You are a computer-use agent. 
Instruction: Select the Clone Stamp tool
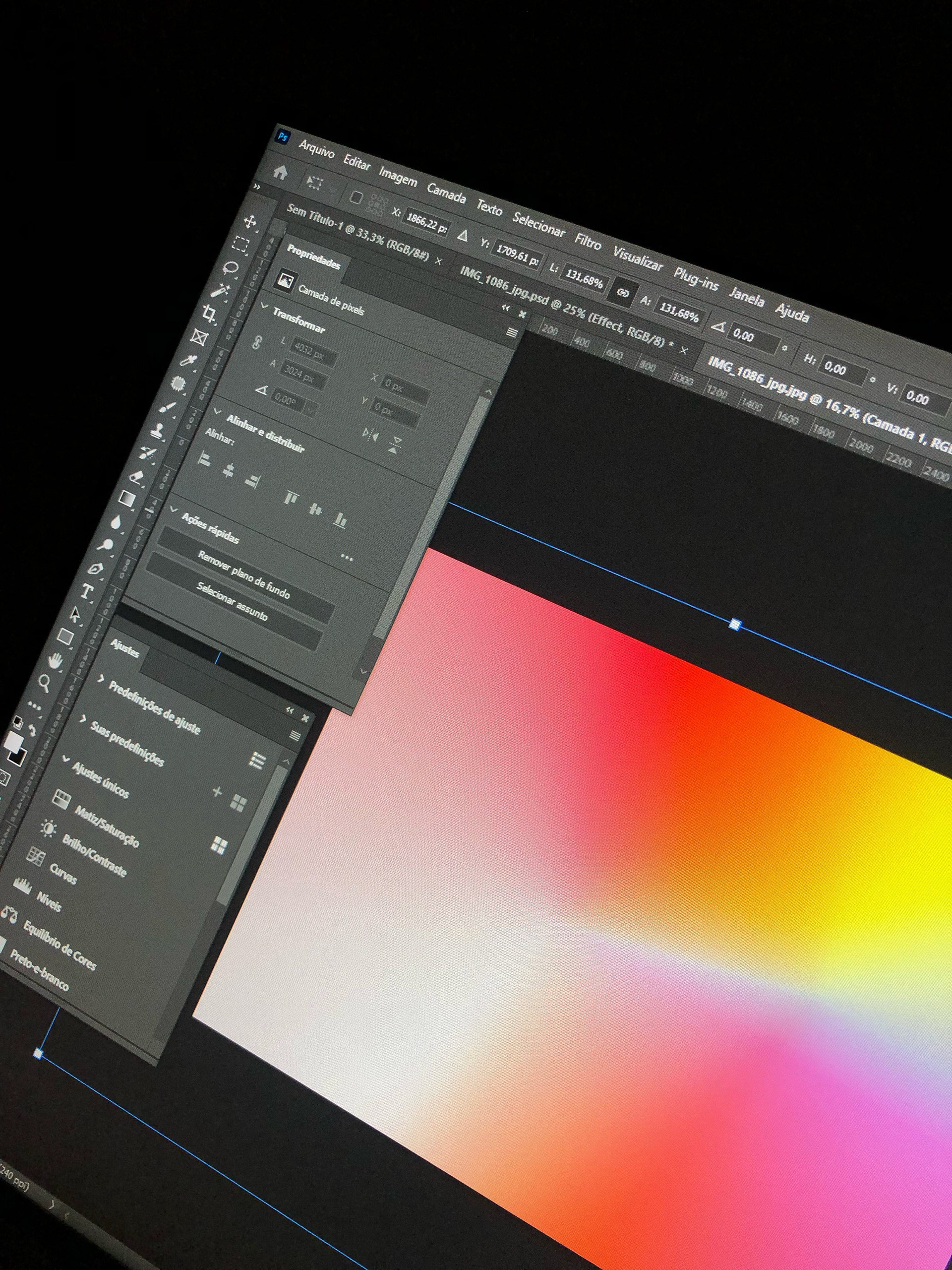click(157, 431)
